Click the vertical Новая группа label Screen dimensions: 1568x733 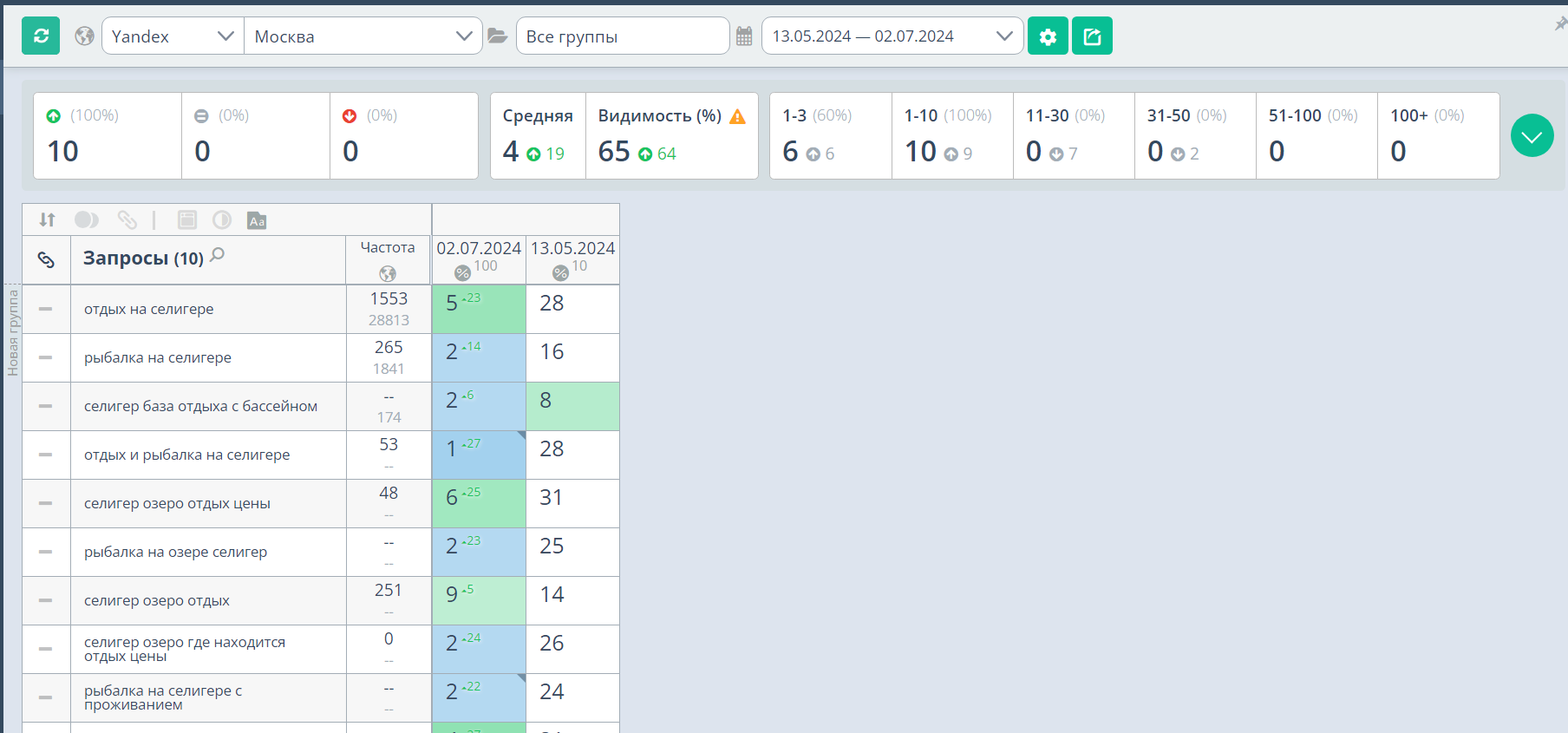tap(13, 333)
